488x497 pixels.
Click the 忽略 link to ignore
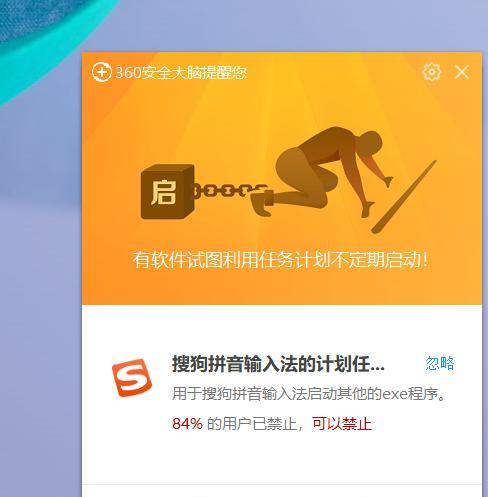coord(440,363)
